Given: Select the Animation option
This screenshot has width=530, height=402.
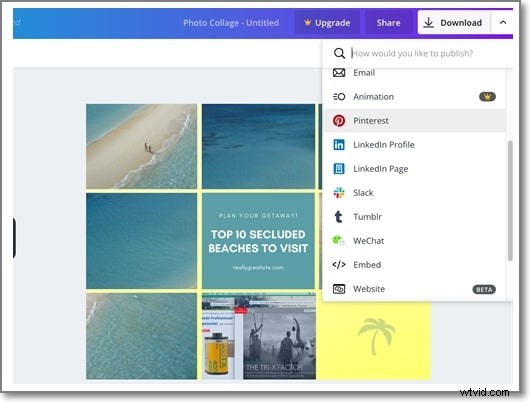Looking at the screenshot, I should click(414, 97).
